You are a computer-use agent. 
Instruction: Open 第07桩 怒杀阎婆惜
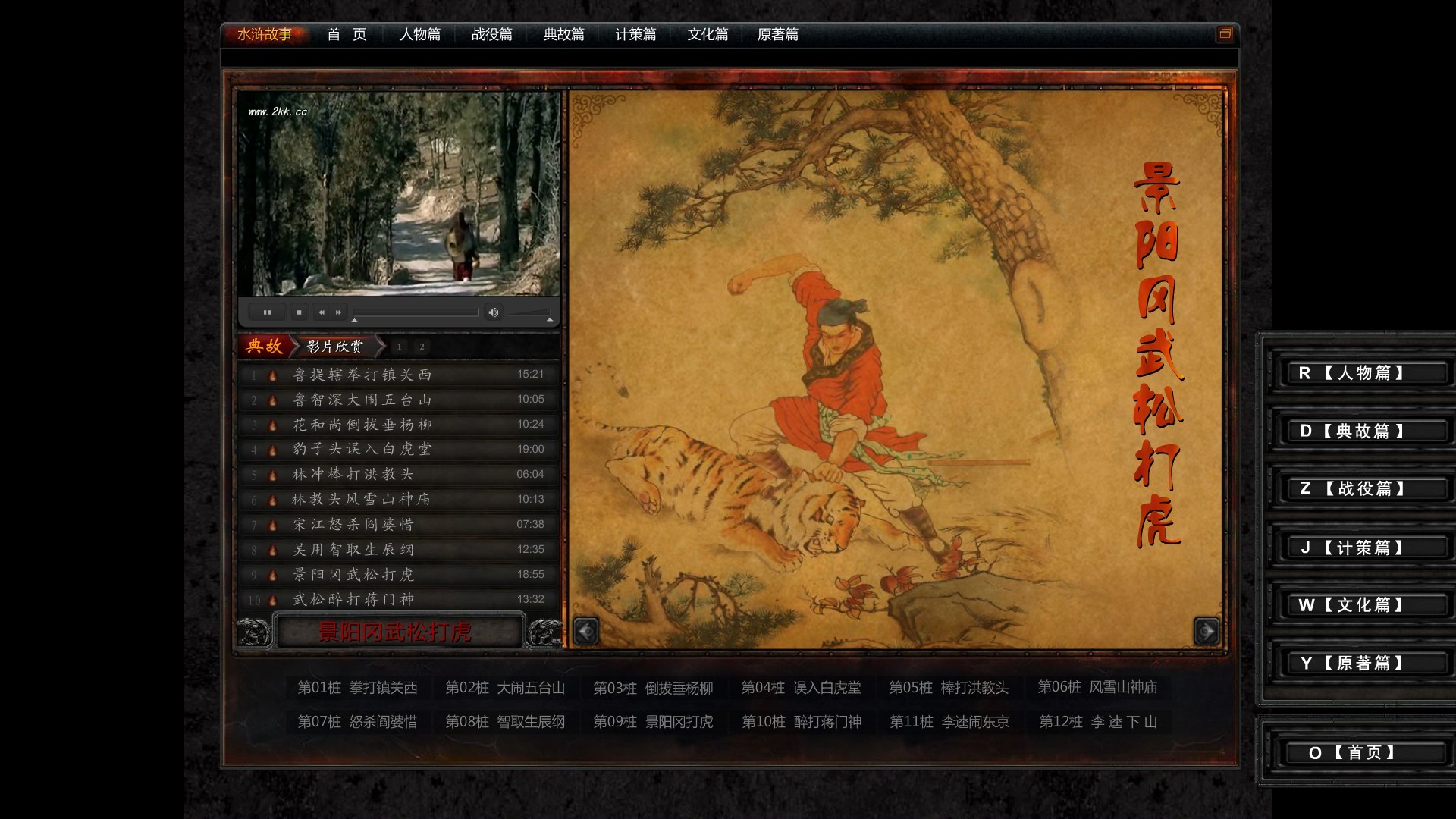357,722
